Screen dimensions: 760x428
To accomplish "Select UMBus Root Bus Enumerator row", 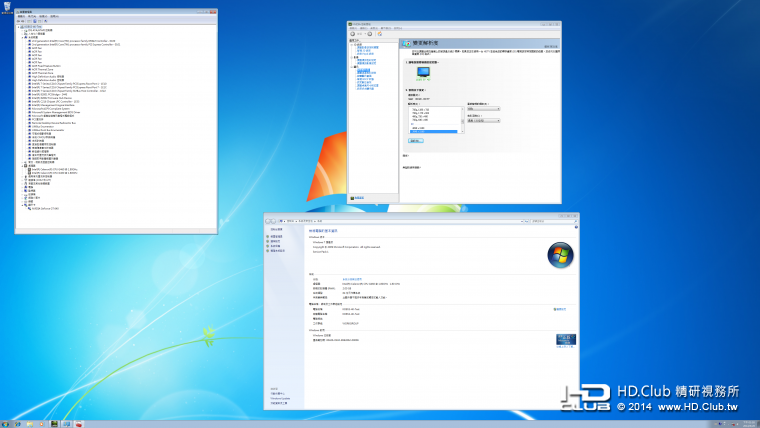I will pos(46,130).
